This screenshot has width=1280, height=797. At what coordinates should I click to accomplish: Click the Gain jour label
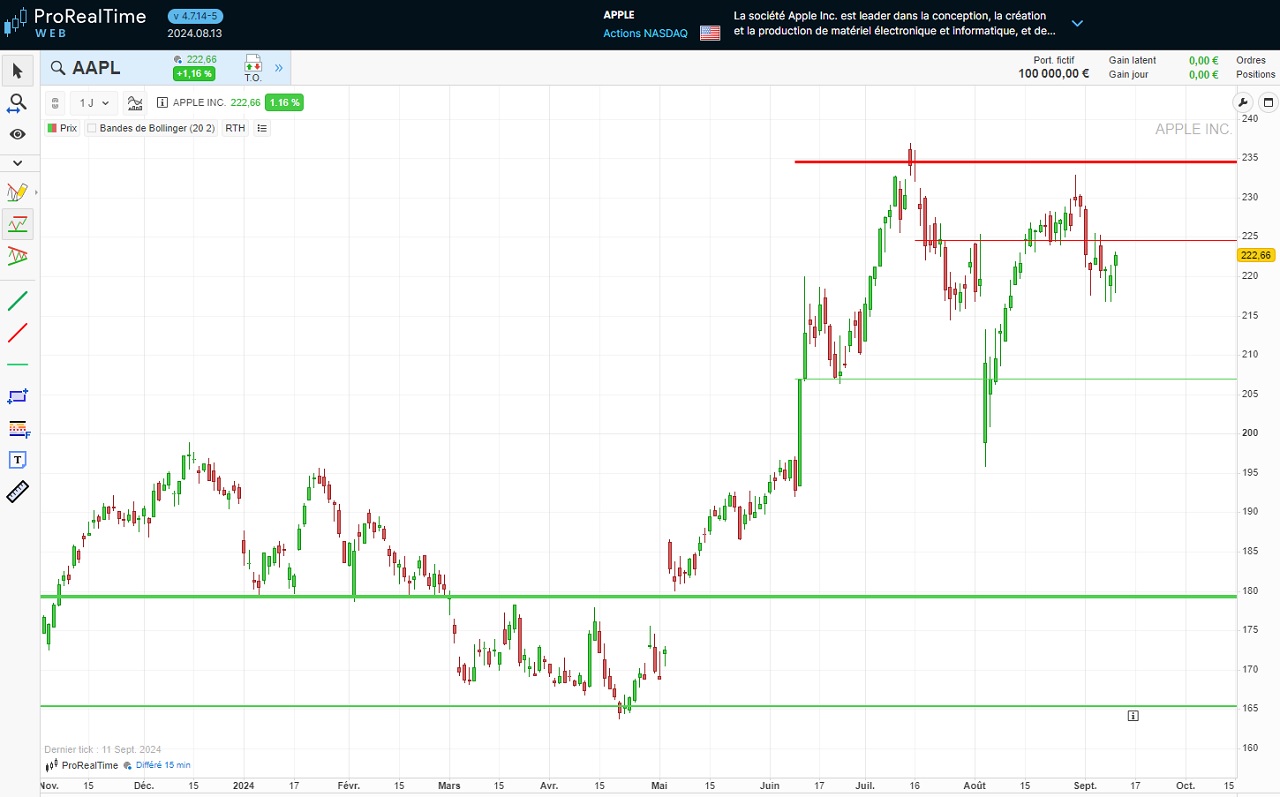(1129, 74)
